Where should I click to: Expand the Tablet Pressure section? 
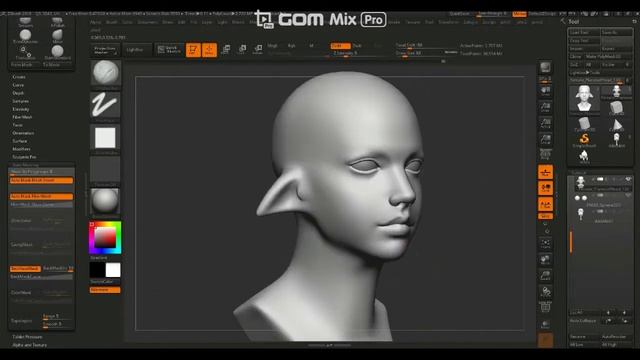point(27,337)
